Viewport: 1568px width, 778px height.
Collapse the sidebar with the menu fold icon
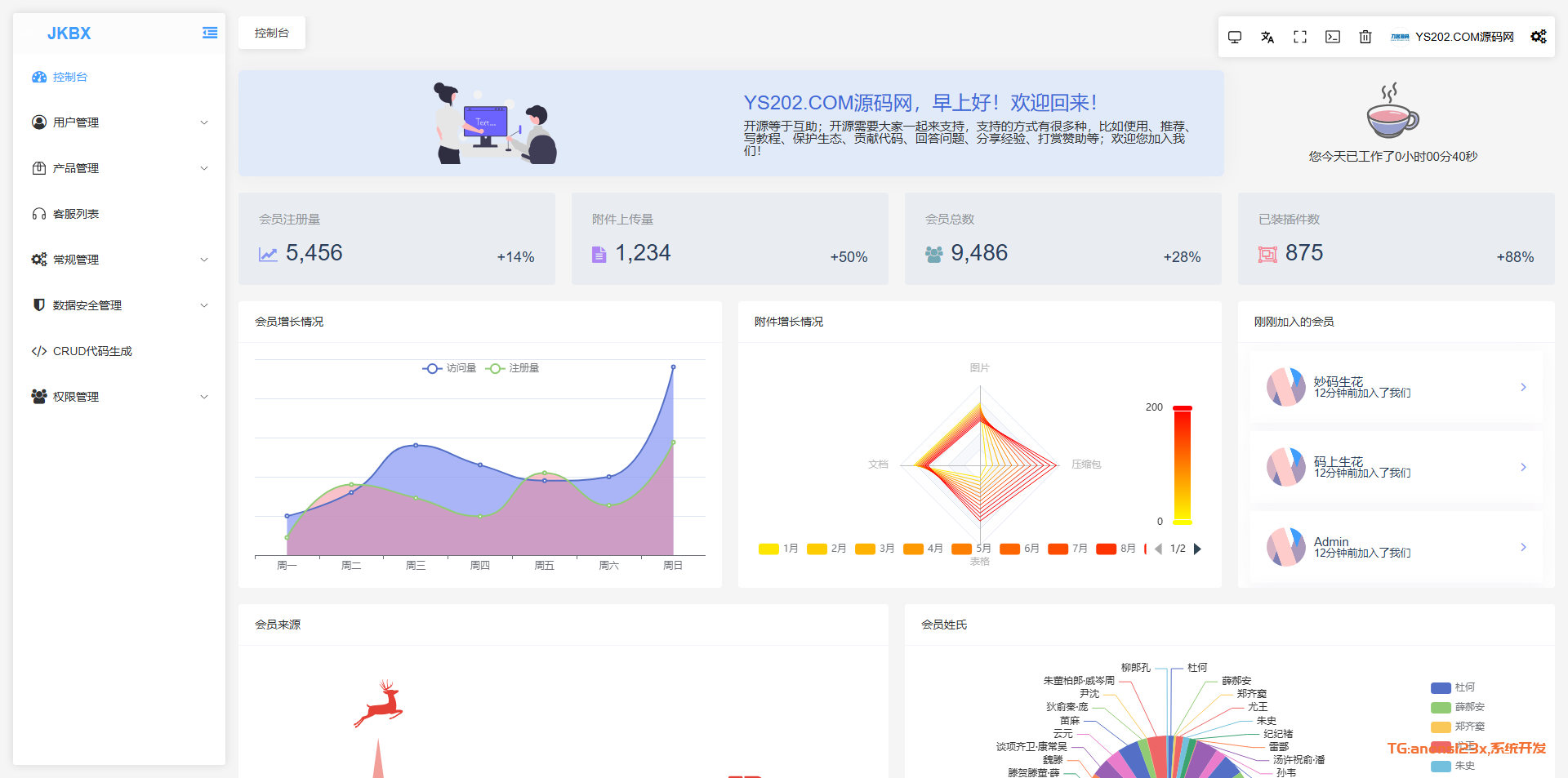210,33
